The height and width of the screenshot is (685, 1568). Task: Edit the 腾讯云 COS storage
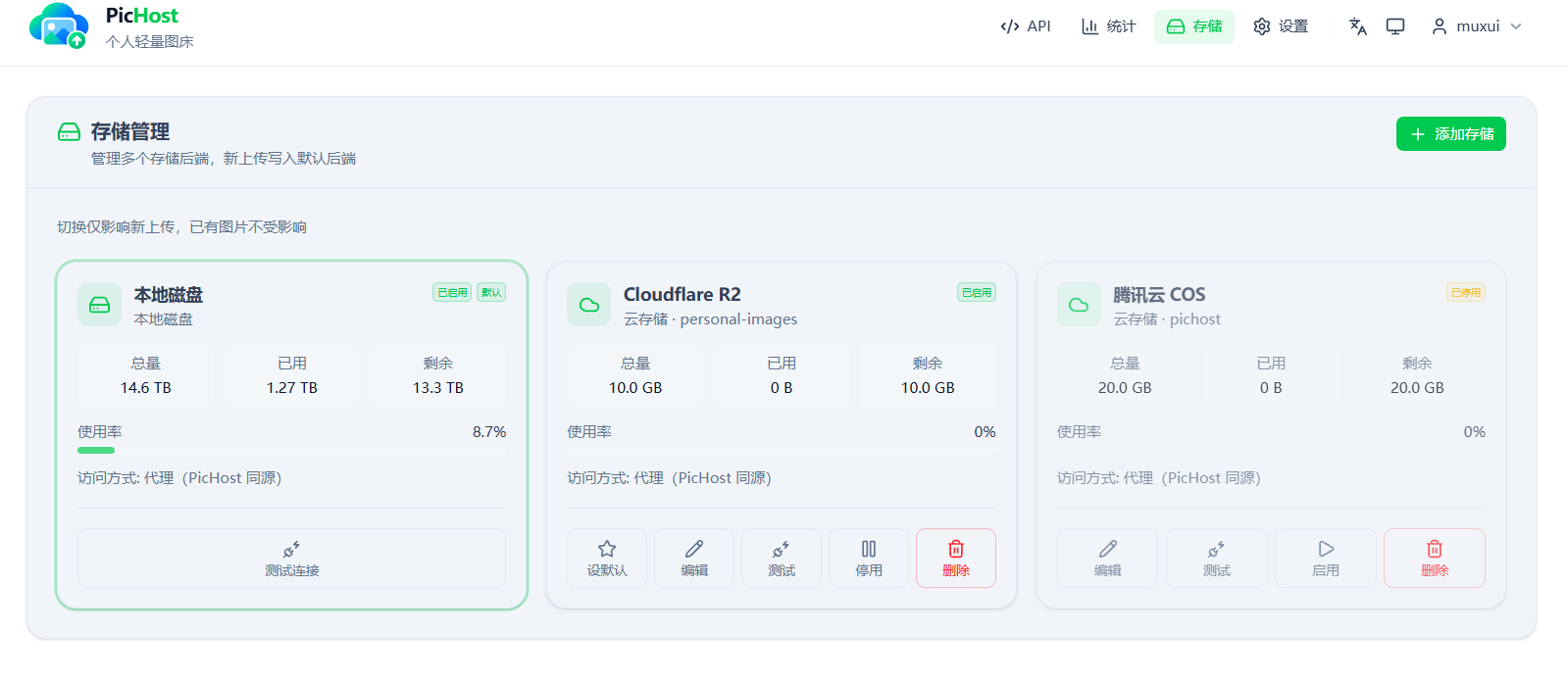click(x=1108, y=559)
